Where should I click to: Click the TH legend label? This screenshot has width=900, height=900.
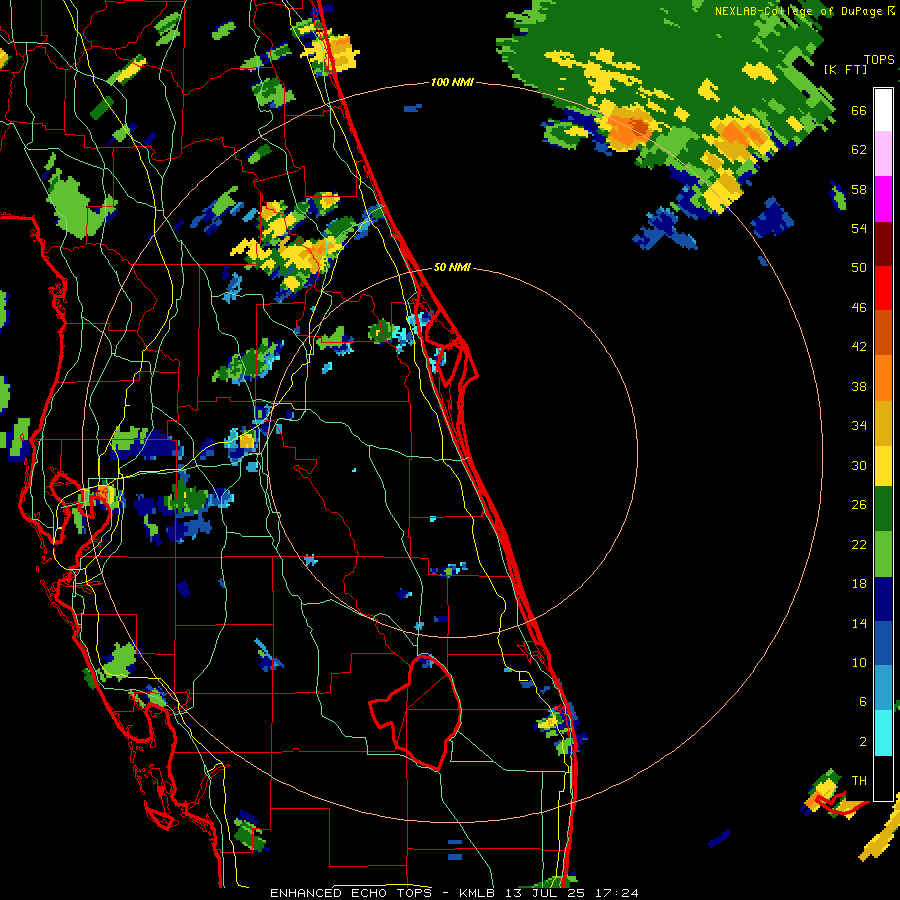click(x=859, y=780)
